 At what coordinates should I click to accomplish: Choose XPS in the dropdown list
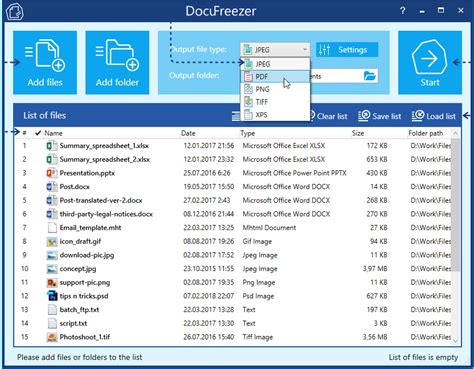pos(275,115)
